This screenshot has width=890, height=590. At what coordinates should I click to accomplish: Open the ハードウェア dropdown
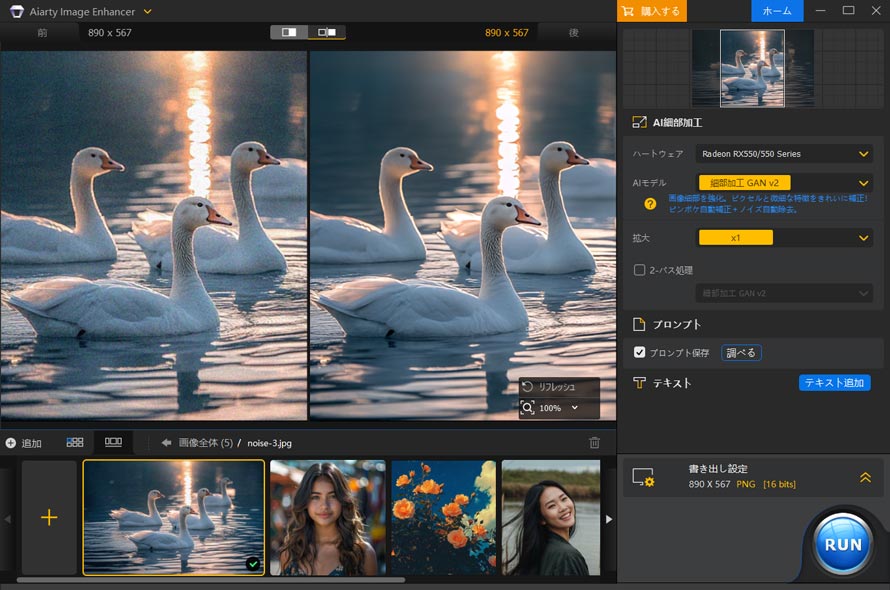point(783,154)
